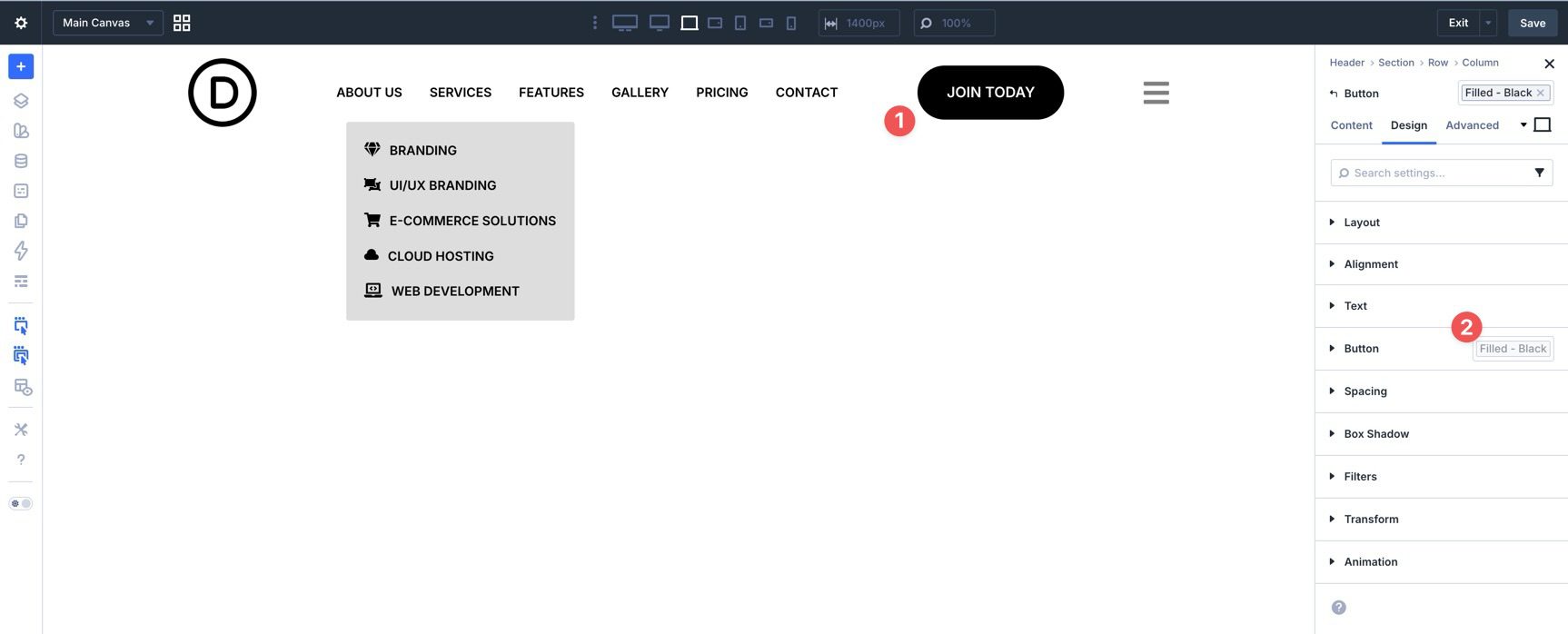
Task: Select the active desktop breakpoint icon
Action: click(x=690, y=23)
